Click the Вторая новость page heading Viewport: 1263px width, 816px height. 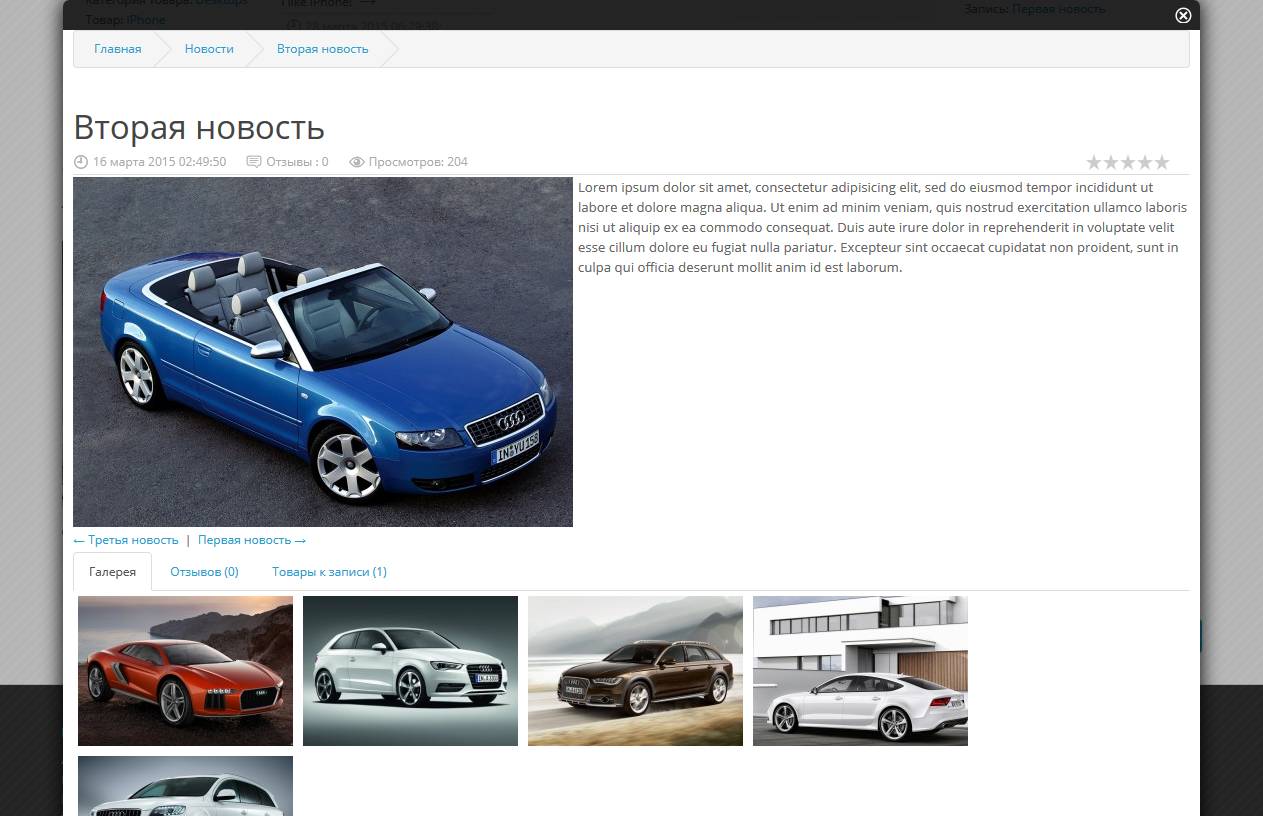199,128
